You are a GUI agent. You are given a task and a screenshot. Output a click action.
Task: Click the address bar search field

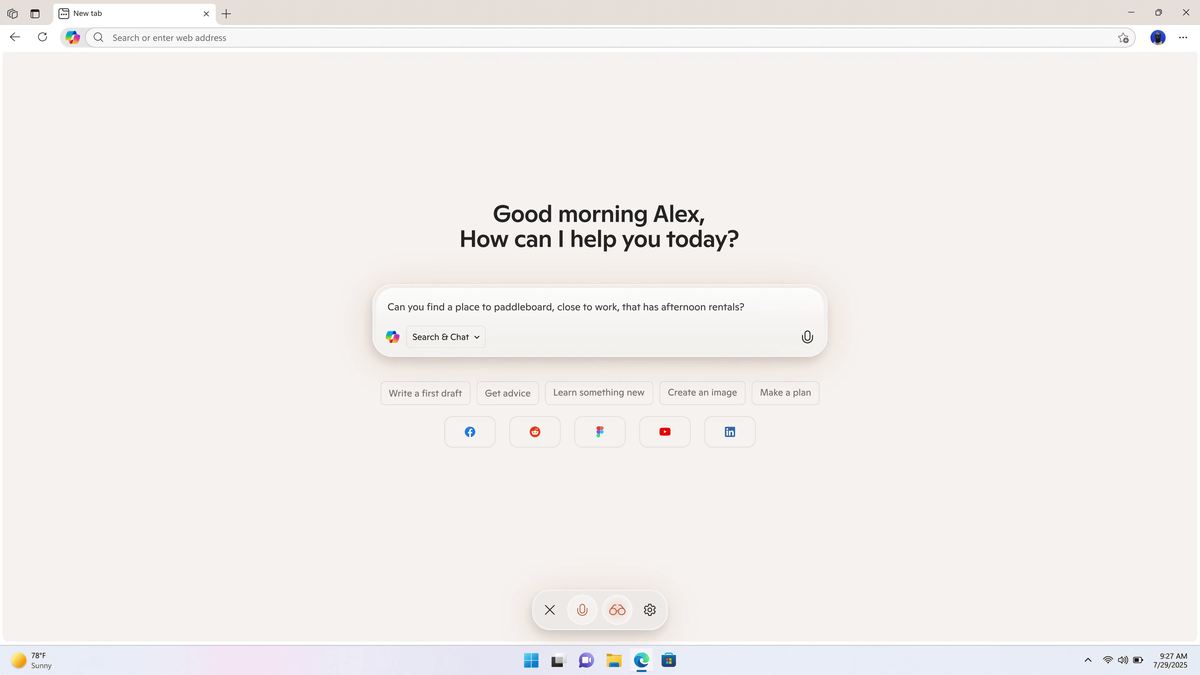tap(610, 37)
